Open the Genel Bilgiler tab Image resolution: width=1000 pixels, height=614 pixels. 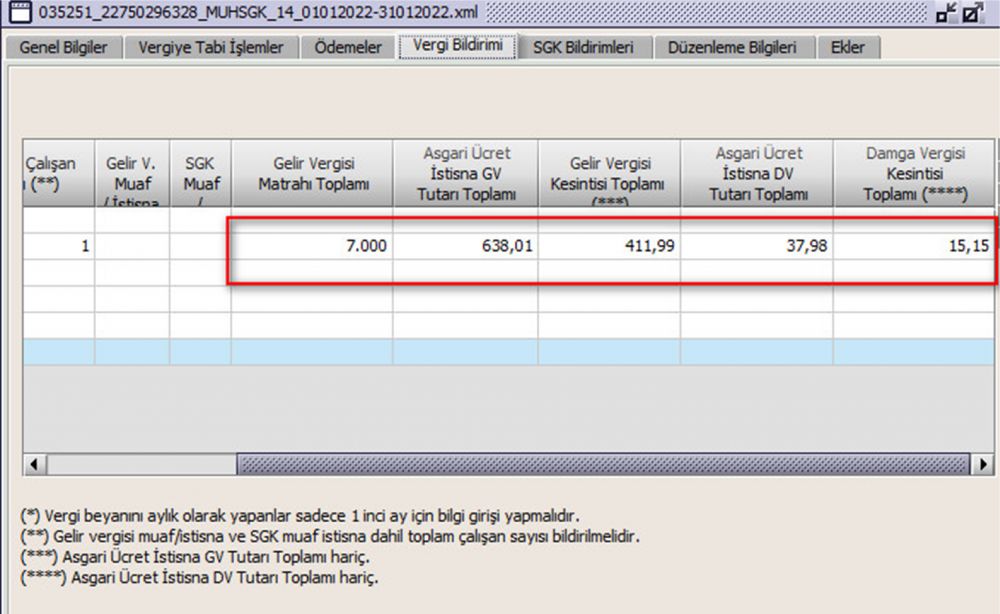click(63, 47)
